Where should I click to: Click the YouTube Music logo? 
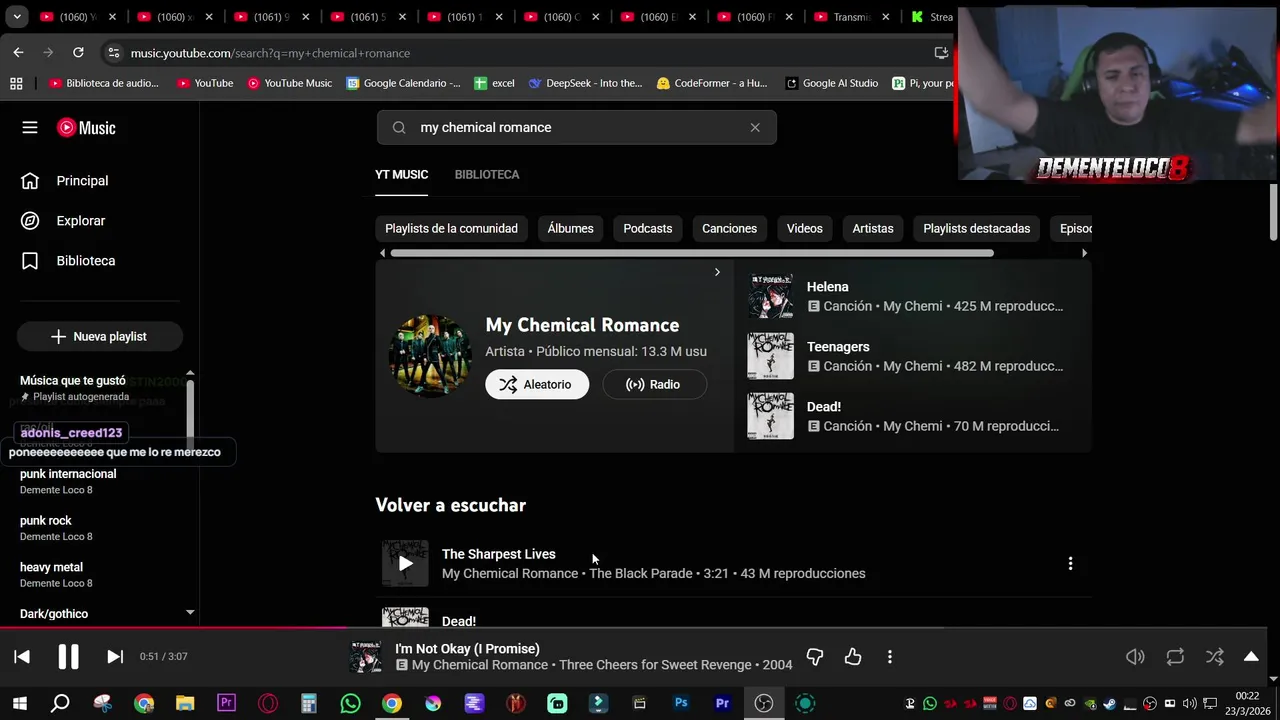click(x=86, y=128)
